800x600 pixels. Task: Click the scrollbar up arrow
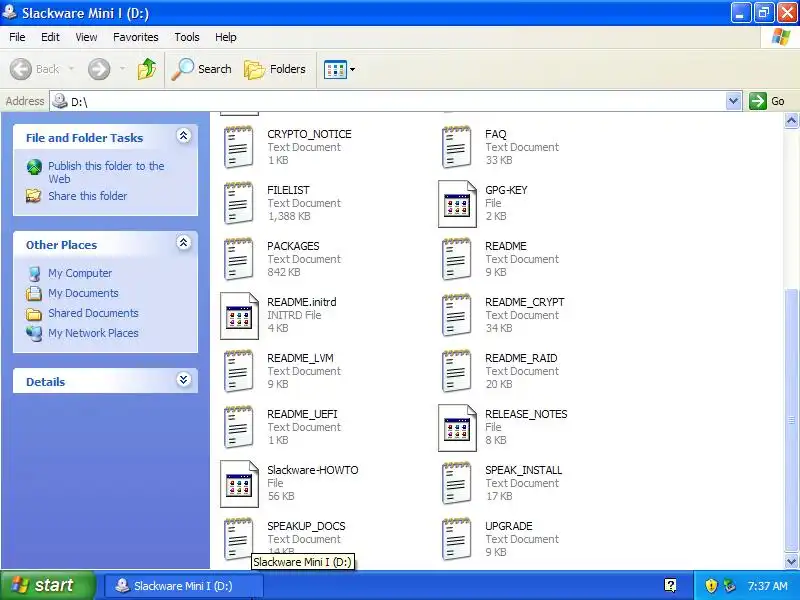point(791,120)
